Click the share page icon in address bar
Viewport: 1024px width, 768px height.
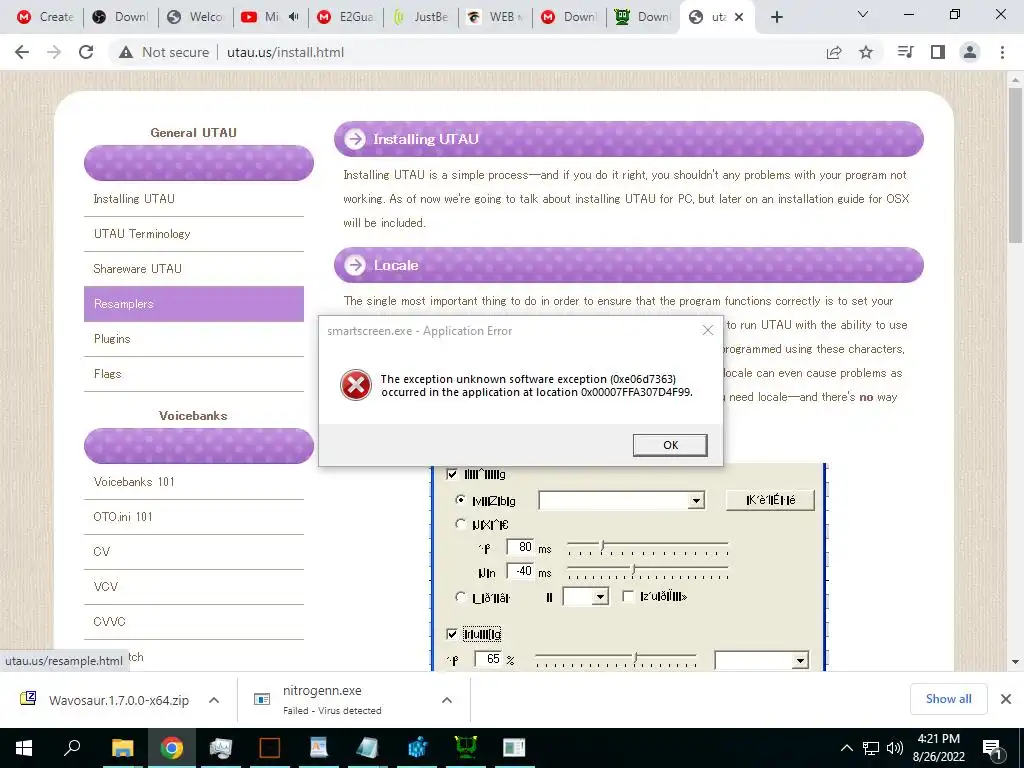pyautogui.click(x=834, y=52)
